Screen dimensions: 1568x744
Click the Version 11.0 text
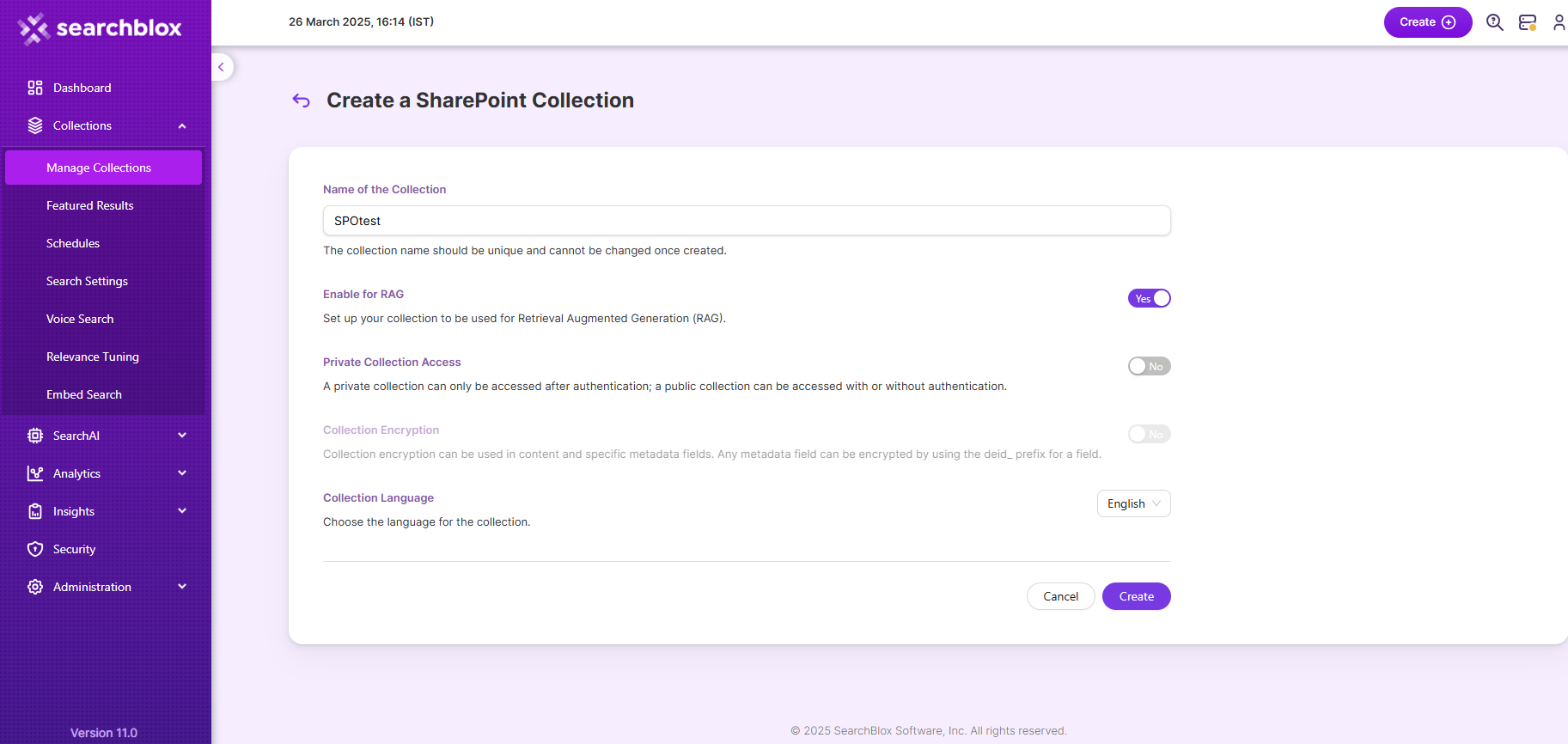coord(104,733)
